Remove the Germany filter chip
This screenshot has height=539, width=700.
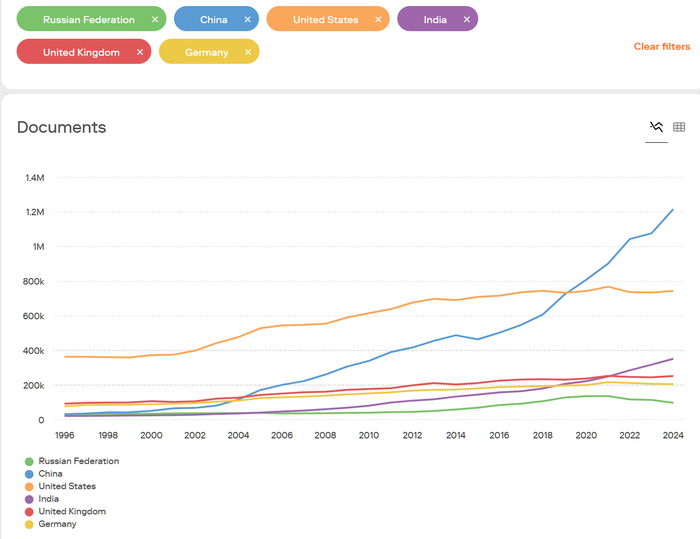point(247,53)
